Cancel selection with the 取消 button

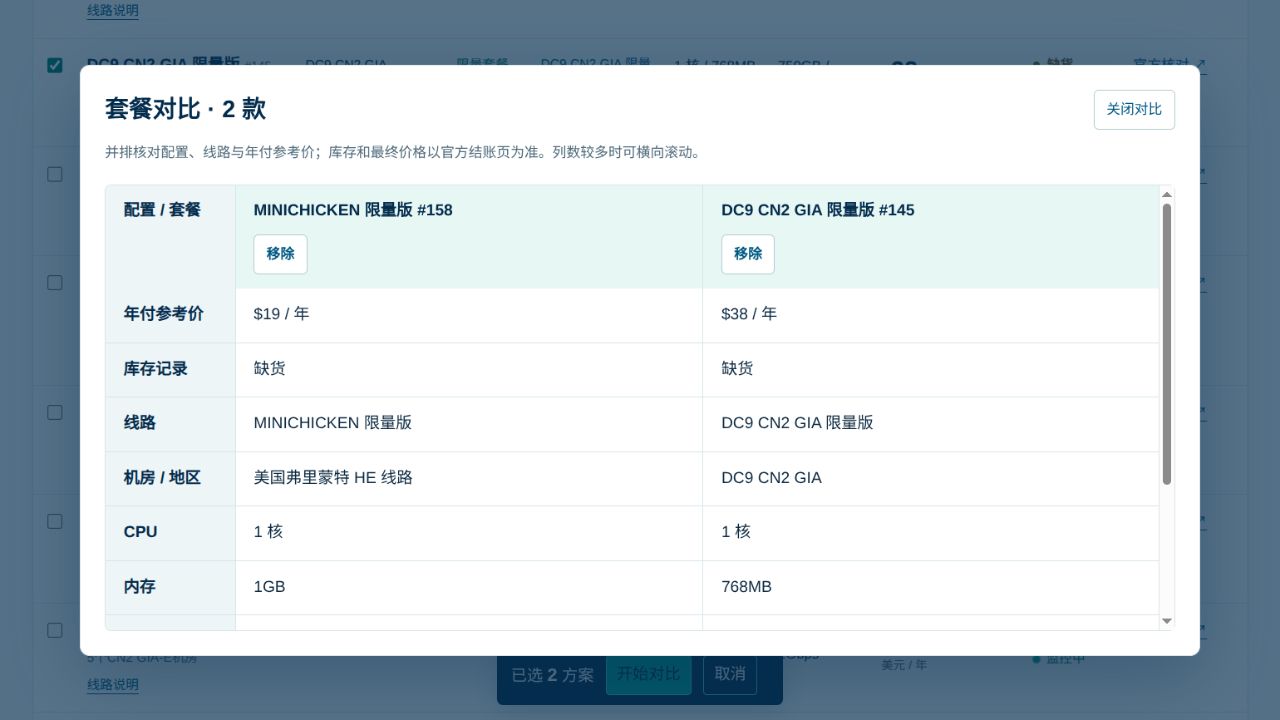pos(730,674)
